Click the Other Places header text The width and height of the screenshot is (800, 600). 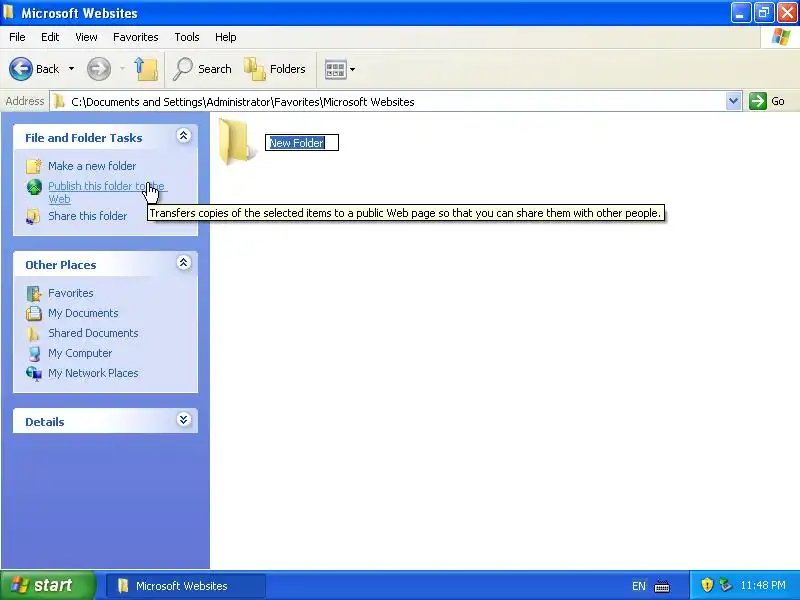[x=61, y=265]
